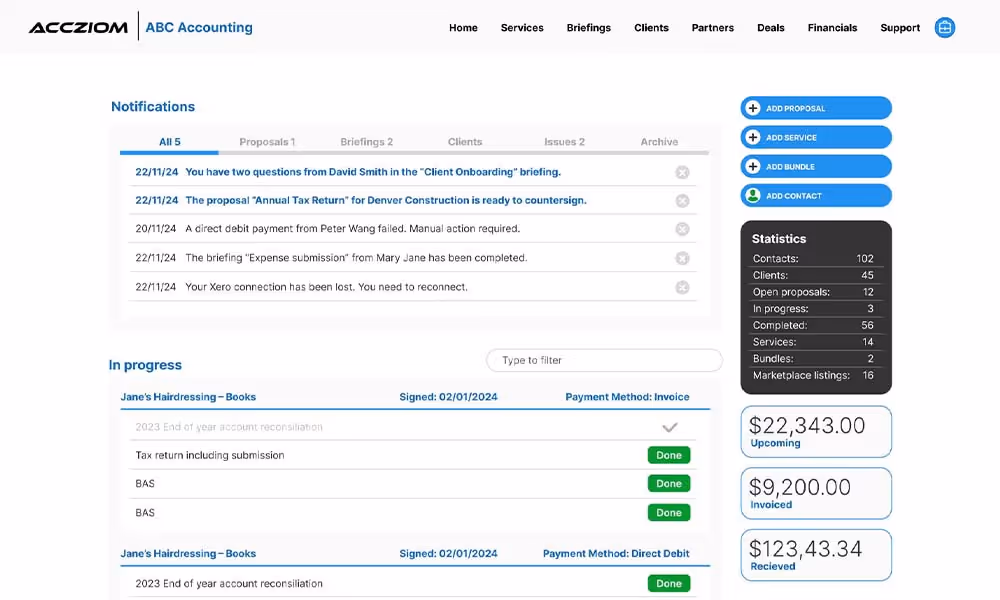Switch to the Archive tab
Image resolution: width=1000 pixels, height=600 pixels.
point(659,142)
